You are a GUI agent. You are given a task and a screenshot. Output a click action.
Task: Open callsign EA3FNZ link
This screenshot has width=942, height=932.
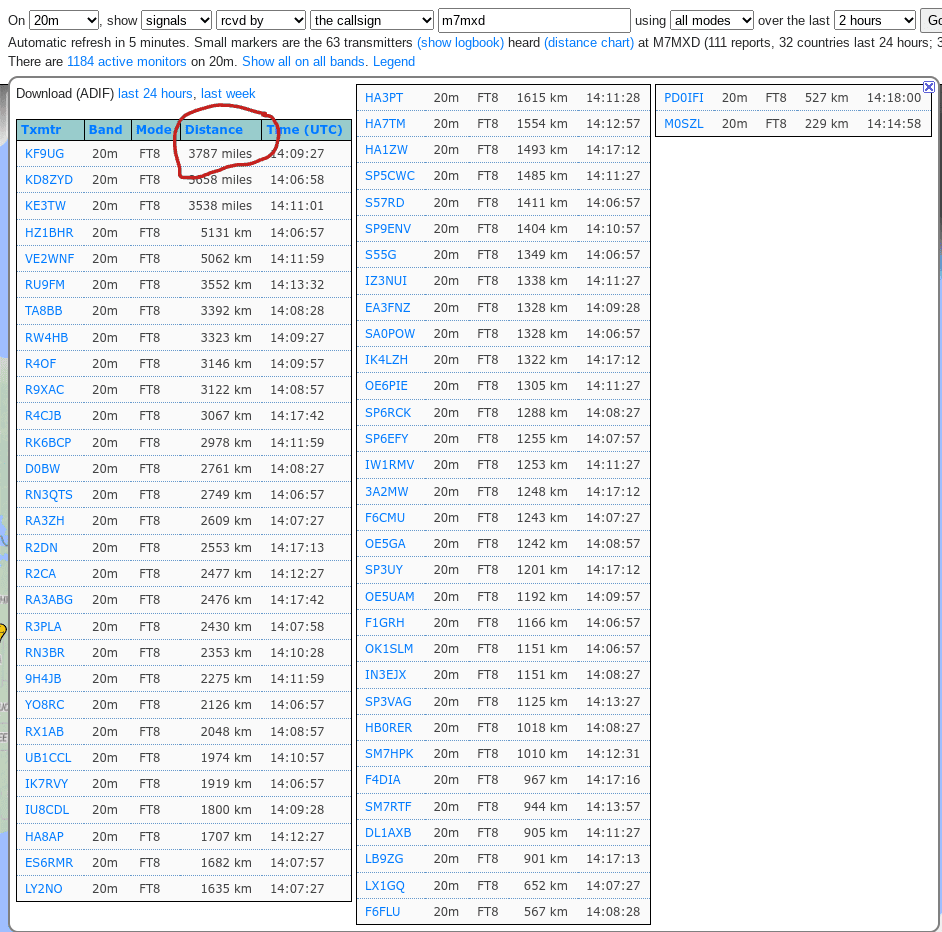click(x=387, y=308)
